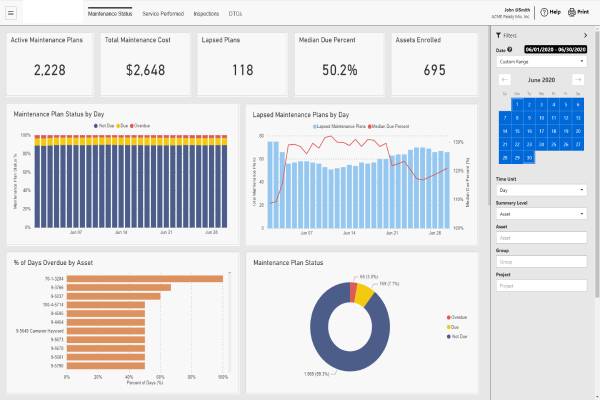Open the Summary Level dropdown
Screen dimensions: 600x400
click(x=541, y=213)
